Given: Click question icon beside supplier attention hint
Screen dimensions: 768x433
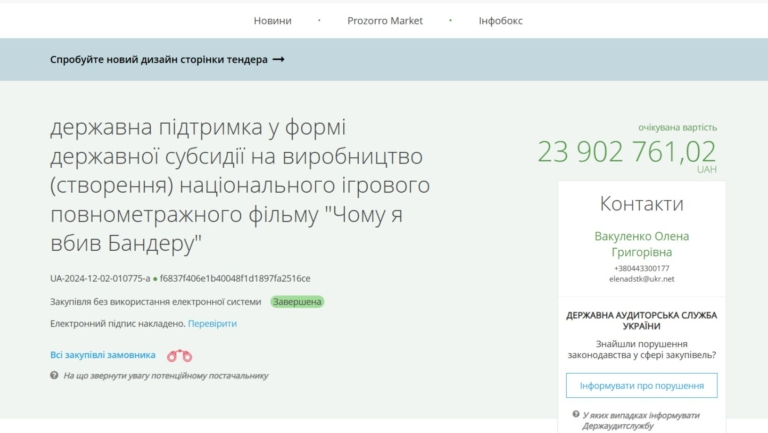Looking at the screenshot, I should click(x=54, y=375).
